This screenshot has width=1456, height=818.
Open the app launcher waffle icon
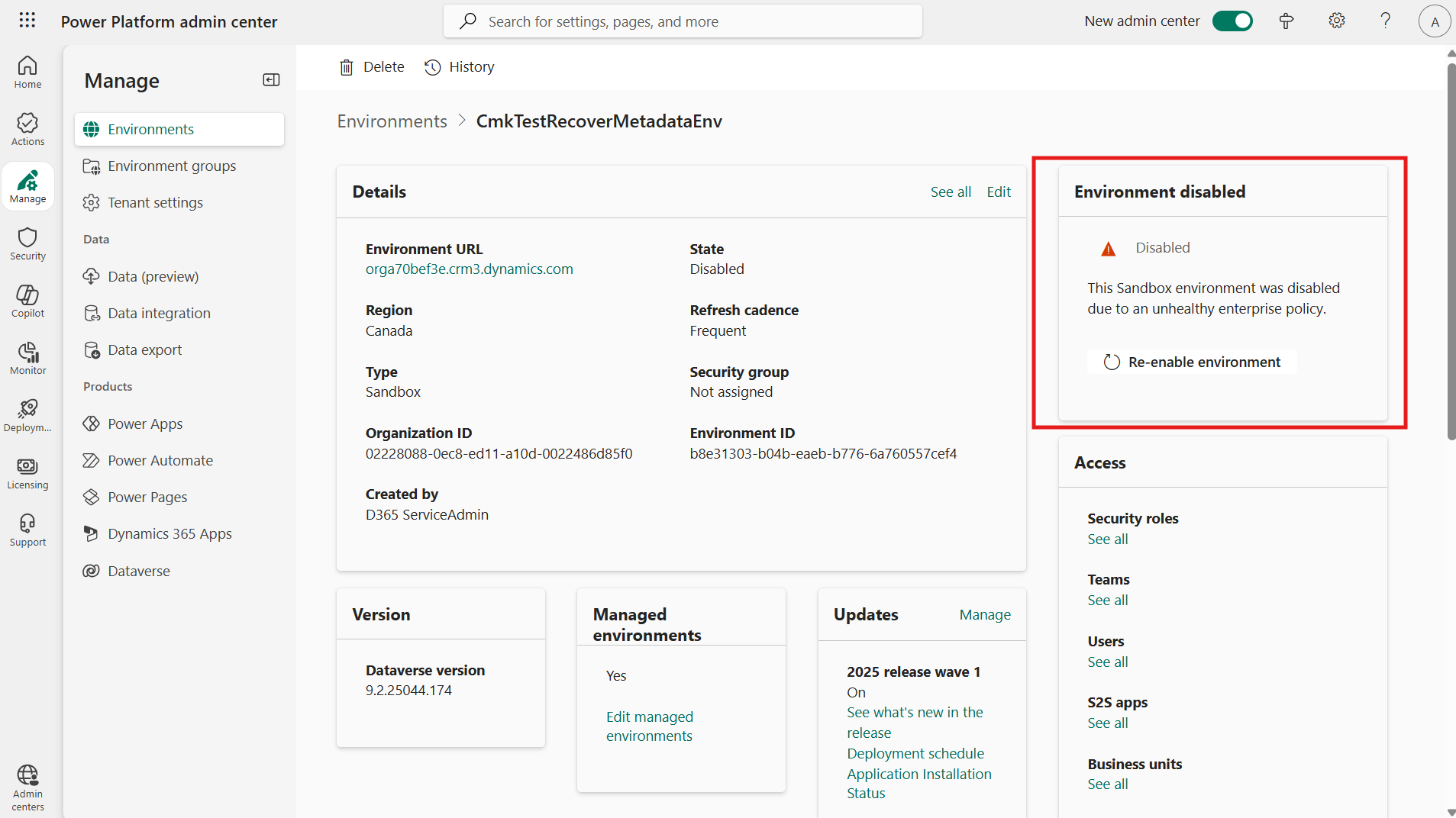pyautogui.click(x=27, y=21)
